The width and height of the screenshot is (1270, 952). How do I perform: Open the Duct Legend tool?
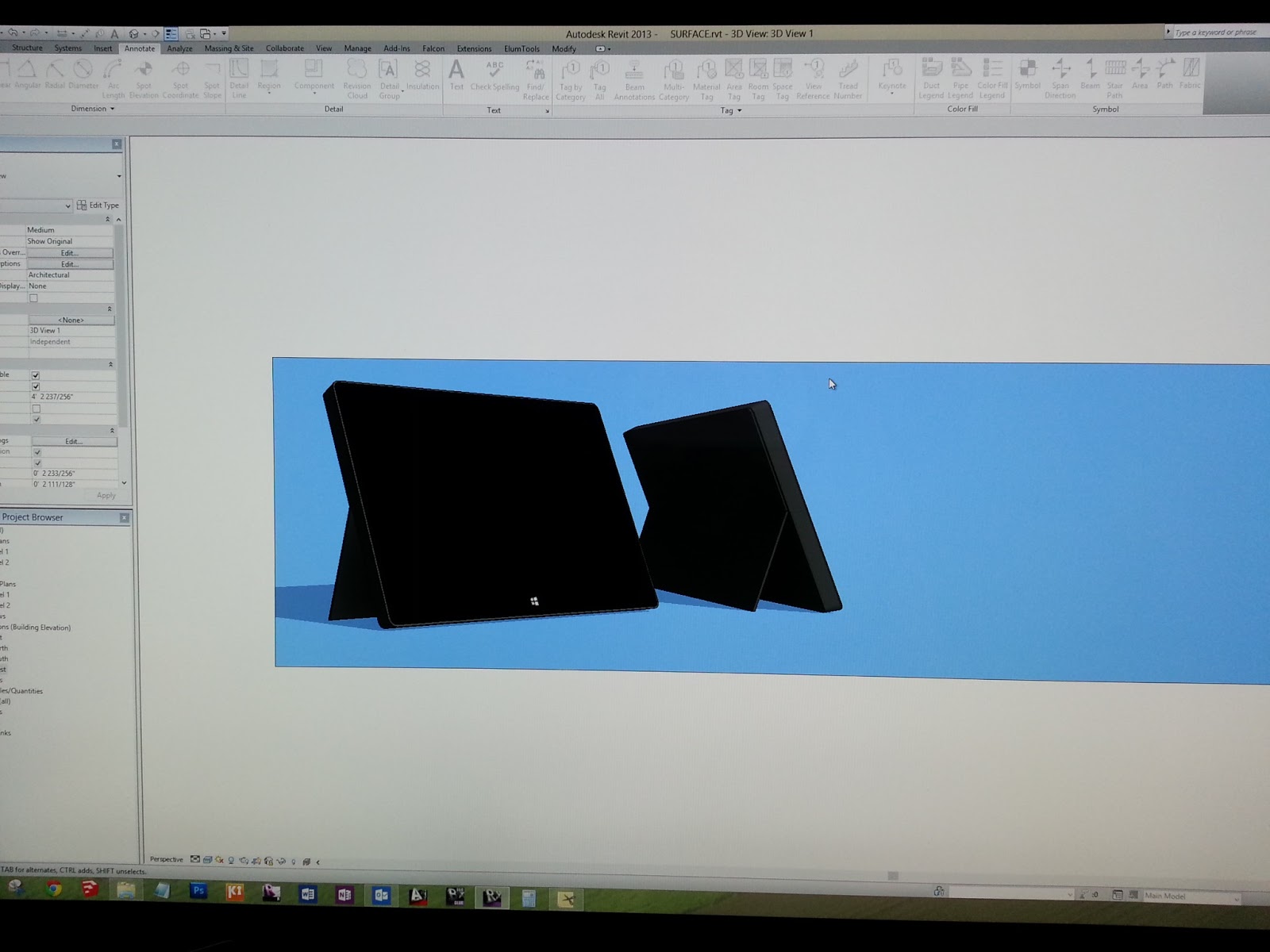(932, 75)
